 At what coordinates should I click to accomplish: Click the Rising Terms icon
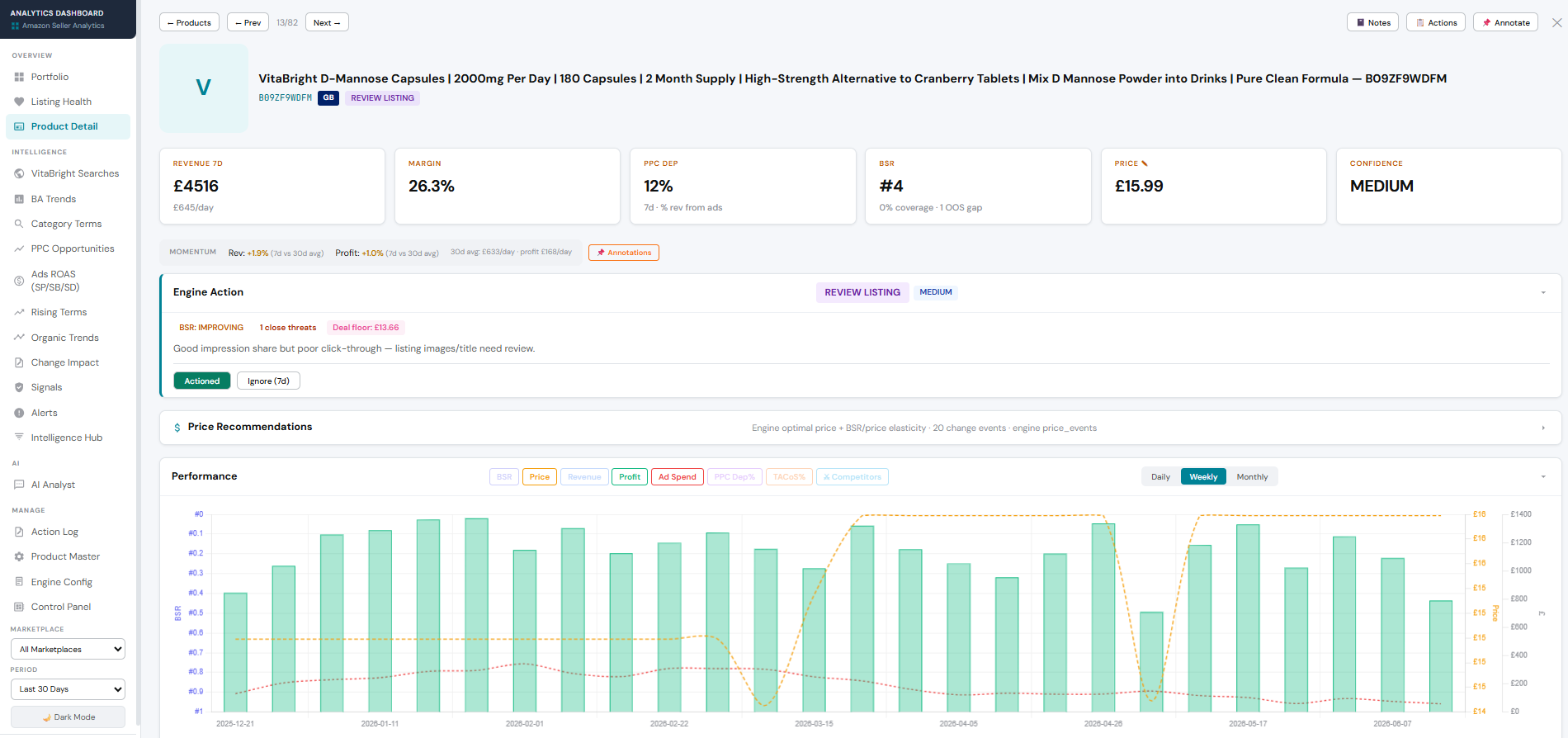coord(19,312)
